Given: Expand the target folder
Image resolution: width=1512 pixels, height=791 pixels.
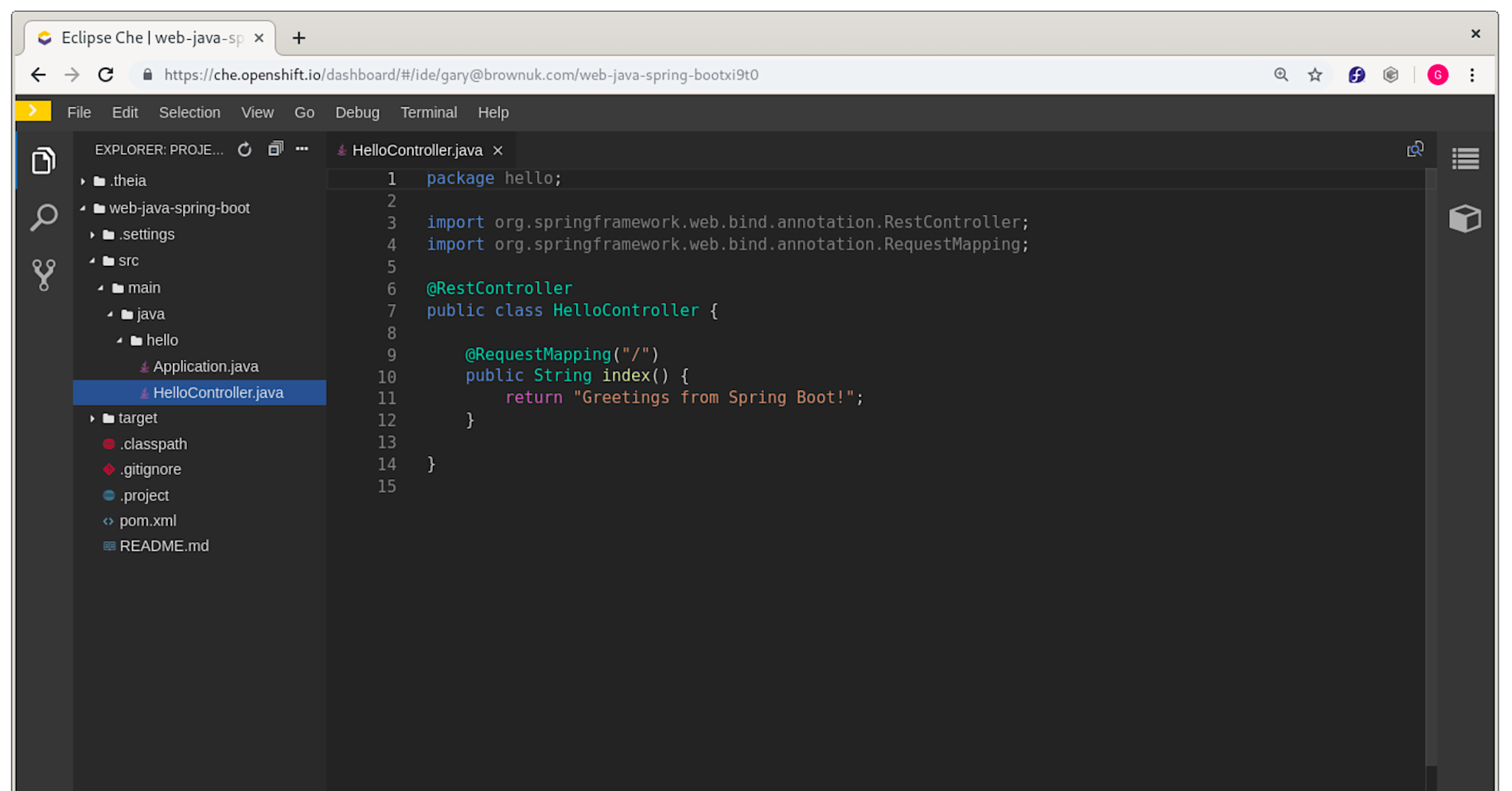Looking at the screenshot, I should point(93,419).
